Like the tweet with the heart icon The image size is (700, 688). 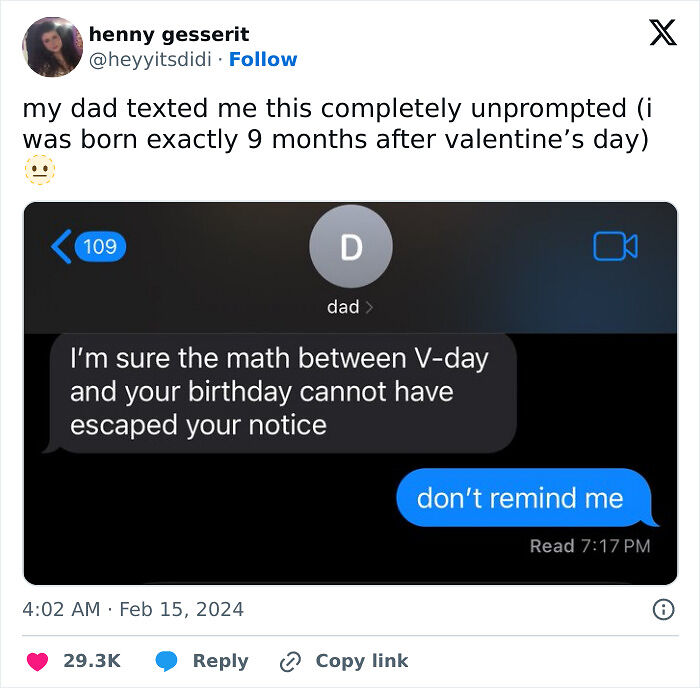click(36, 661)
